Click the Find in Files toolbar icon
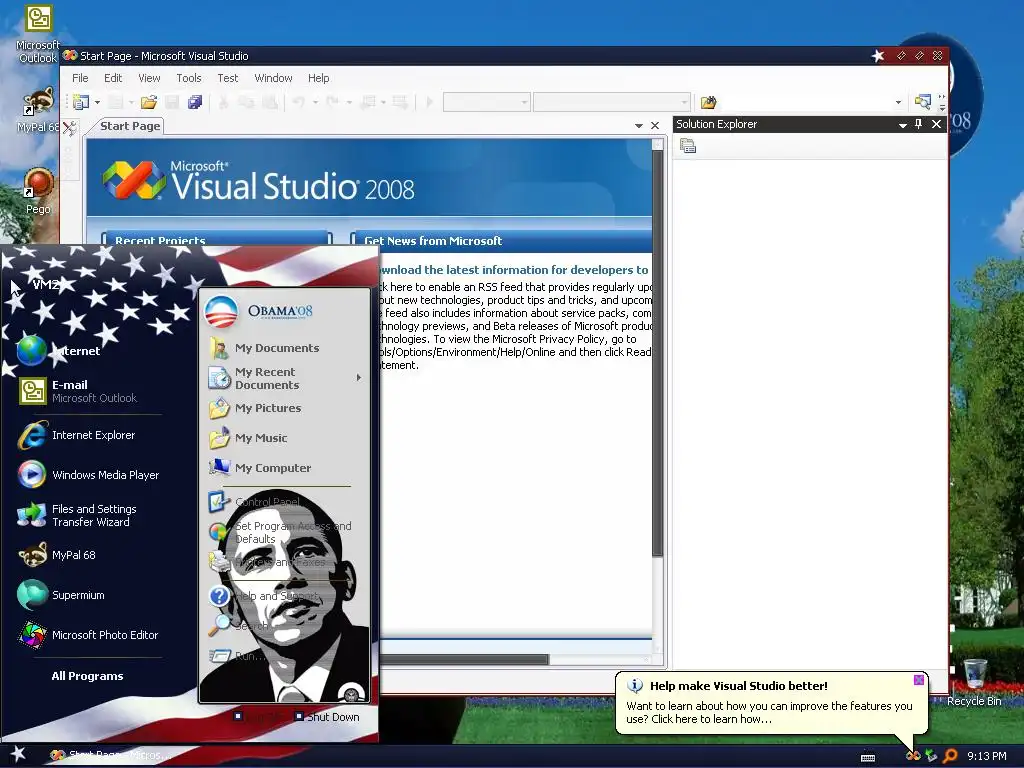Image resolution: width=1024 pixels, height=768 pixels. click(x=709, y=102)
